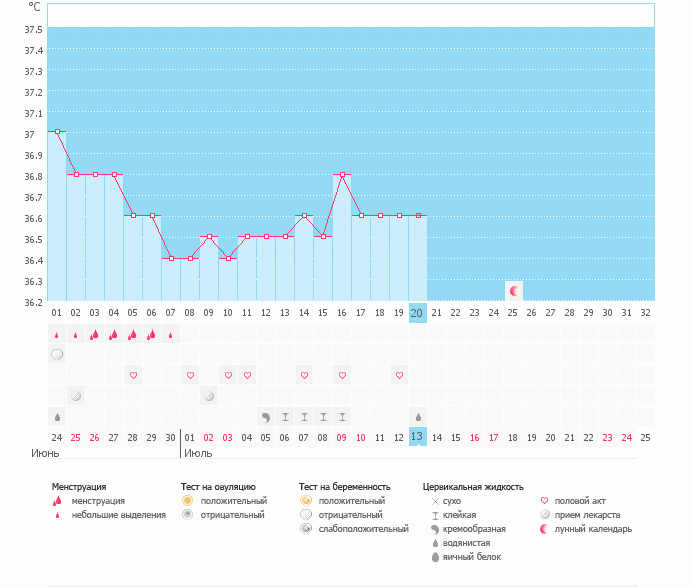The image size is (693, 587).
Task: Click the pregnancy test icon under day 01
Action: pyautogui.click(x=57, y=354)
